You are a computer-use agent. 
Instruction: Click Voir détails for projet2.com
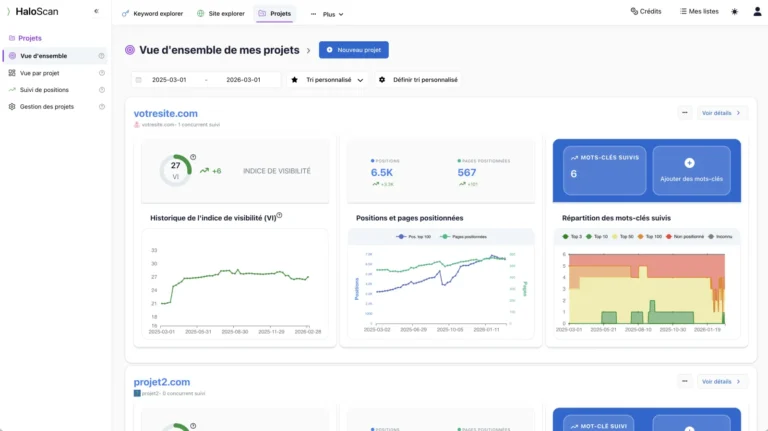pyautogui.click(x=721, y=382)
